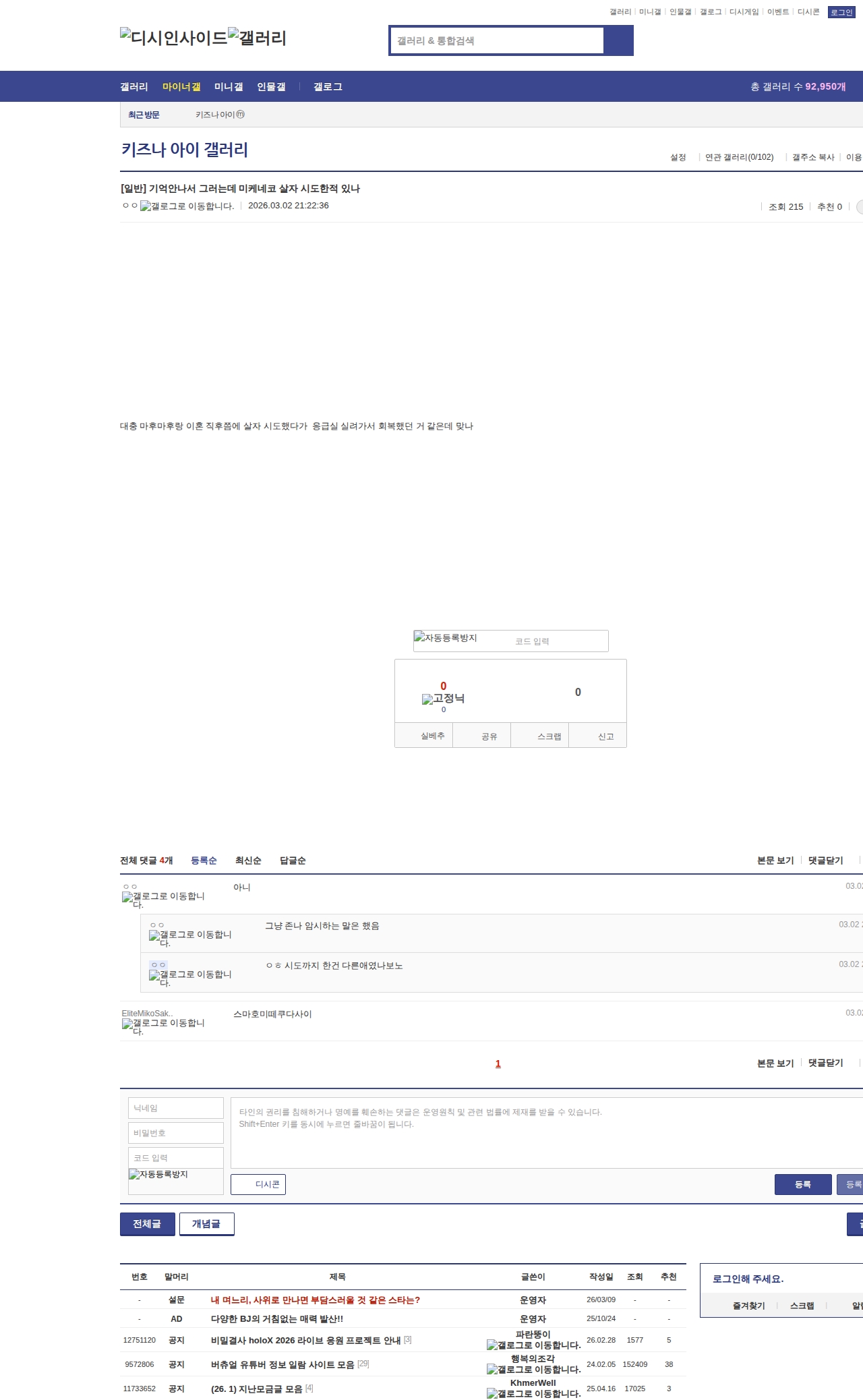863x1400 pixels.
Task: Click the 닉네임 input field
Action: pyautogui.click(x=176, y=1108)
